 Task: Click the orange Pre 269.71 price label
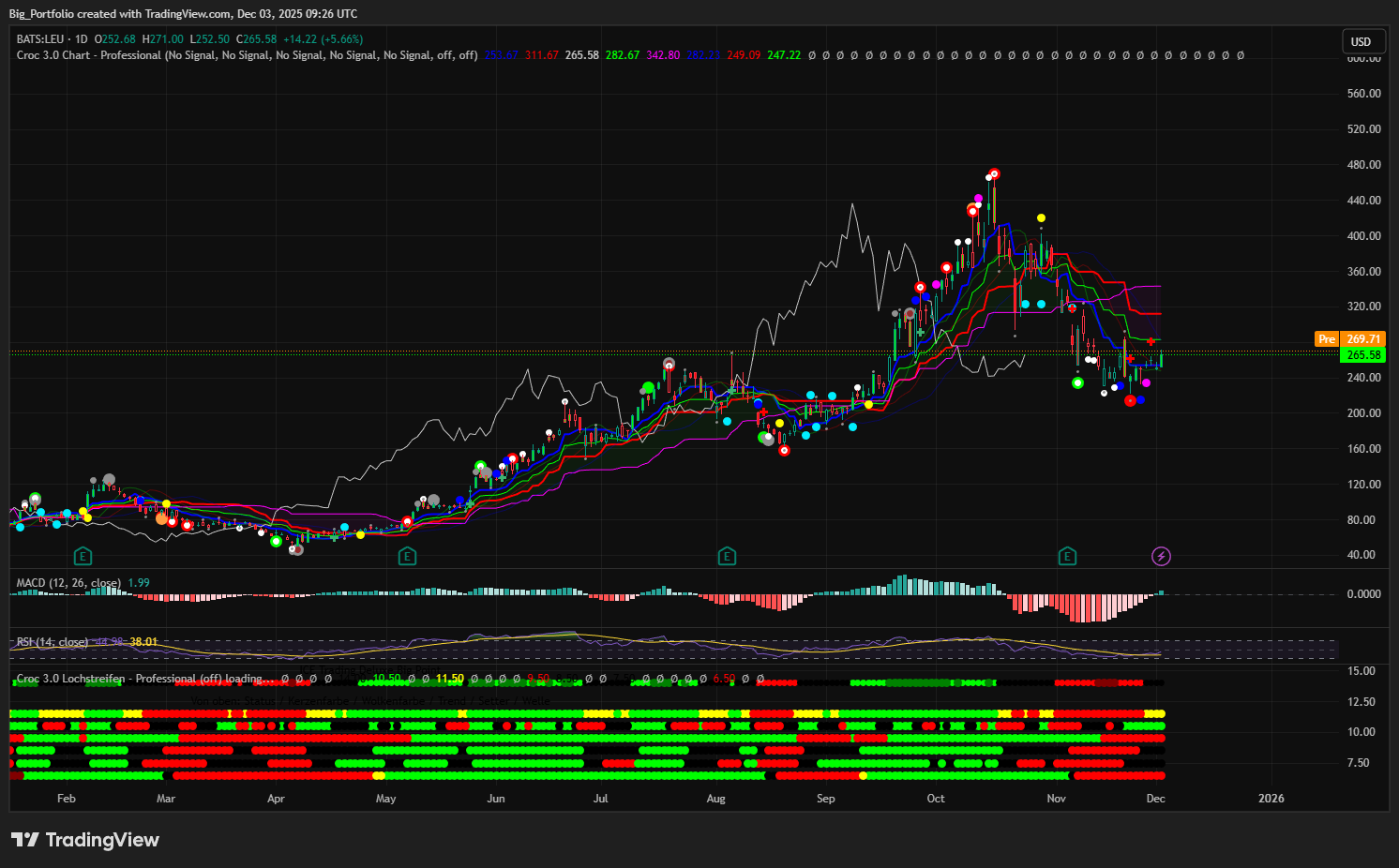click(1351, 339)
